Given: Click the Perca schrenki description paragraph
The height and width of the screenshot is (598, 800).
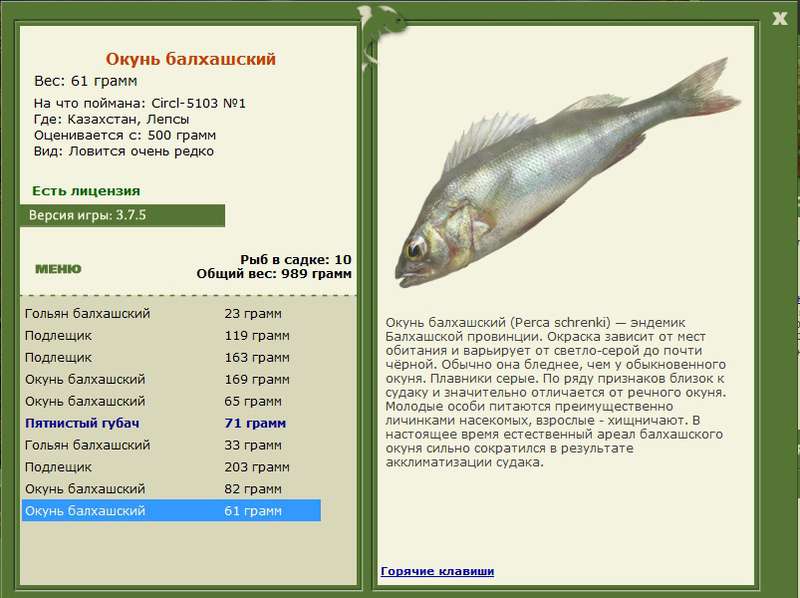Looking at the screenshot, I should point(556,392).
